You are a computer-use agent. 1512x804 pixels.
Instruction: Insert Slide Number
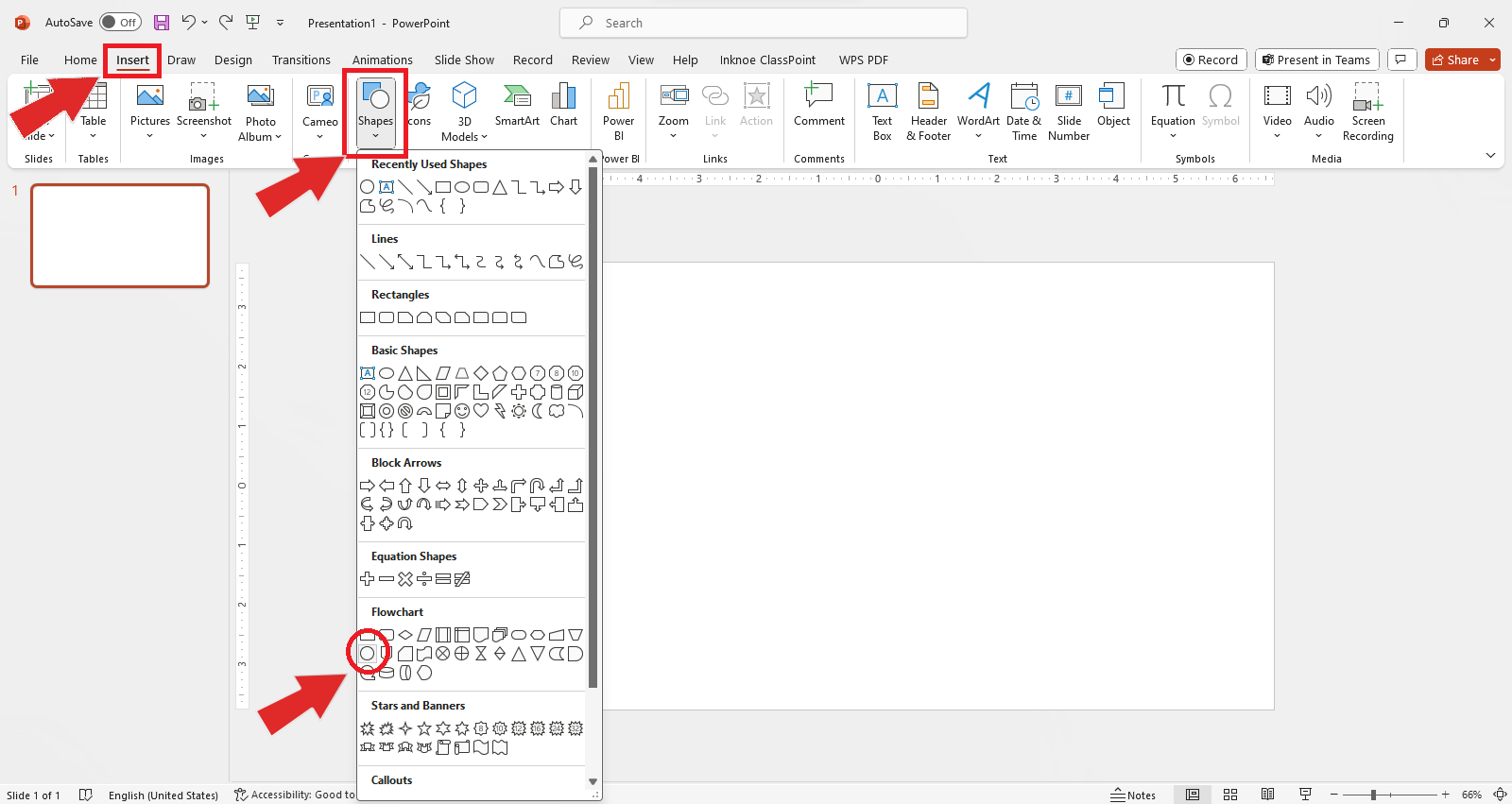point(1069,112)
